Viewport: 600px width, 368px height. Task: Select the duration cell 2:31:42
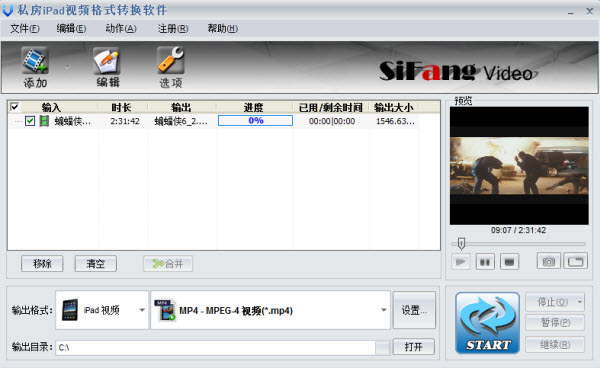(125, 121)
